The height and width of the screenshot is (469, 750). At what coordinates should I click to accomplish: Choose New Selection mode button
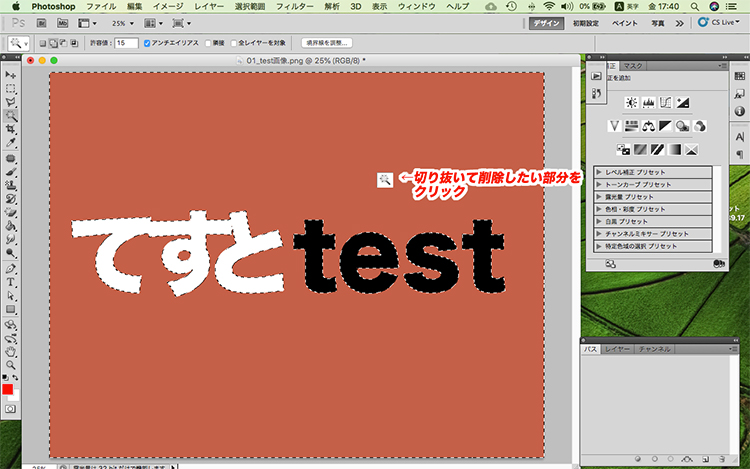43,43
